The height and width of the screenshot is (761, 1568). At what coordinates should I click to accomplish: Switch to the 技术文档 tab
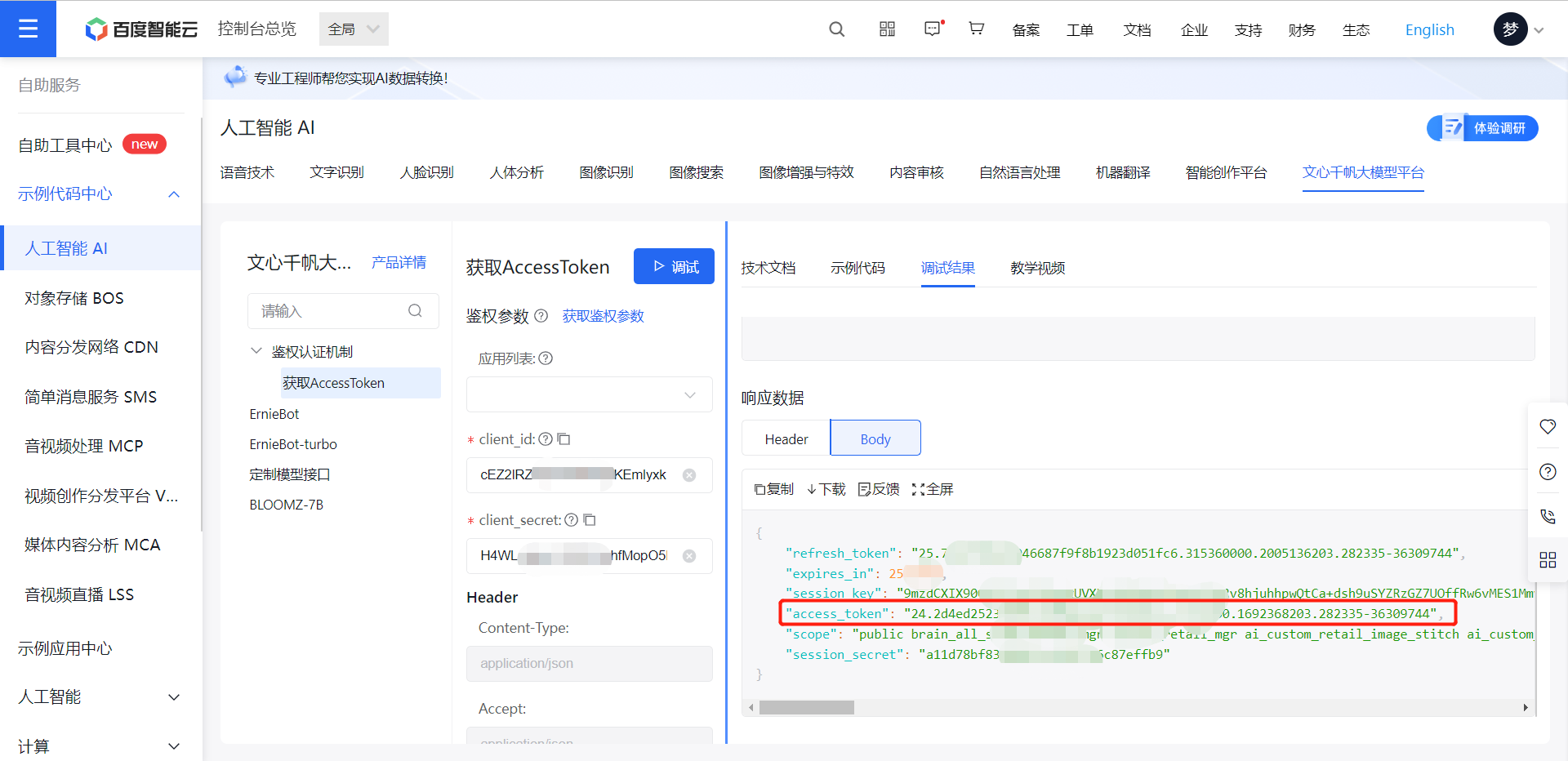click(768, 269)
